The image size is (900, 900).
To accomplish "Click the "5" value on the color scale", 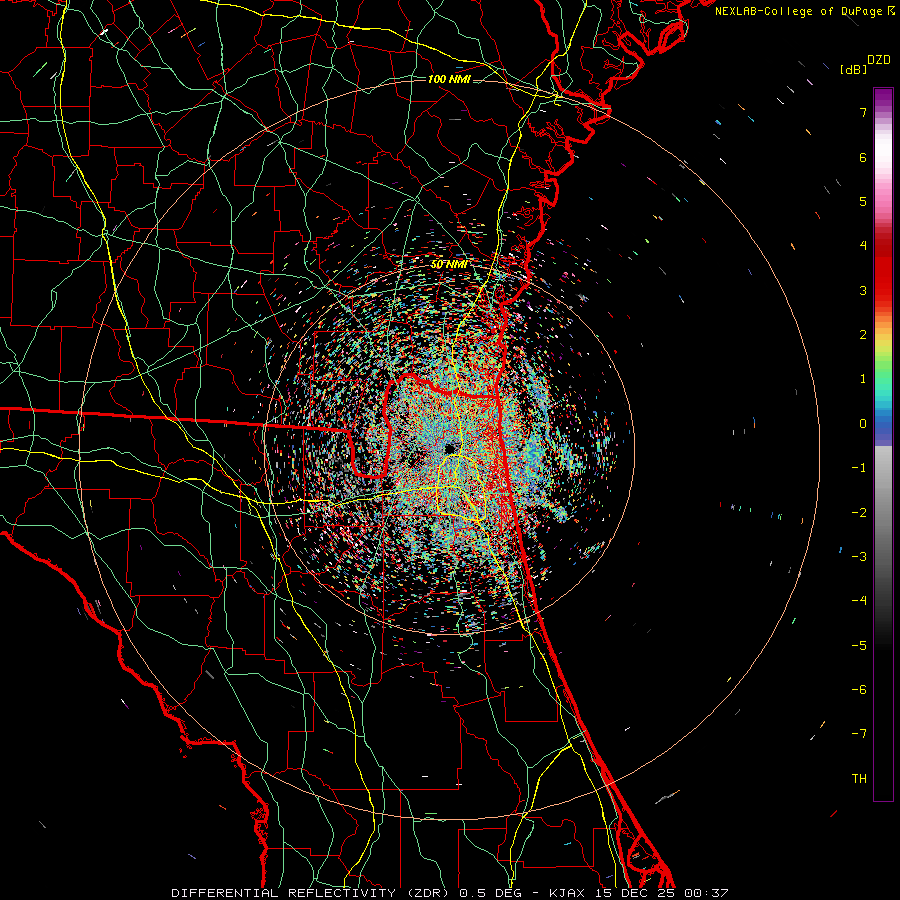I will coord(863,201).
